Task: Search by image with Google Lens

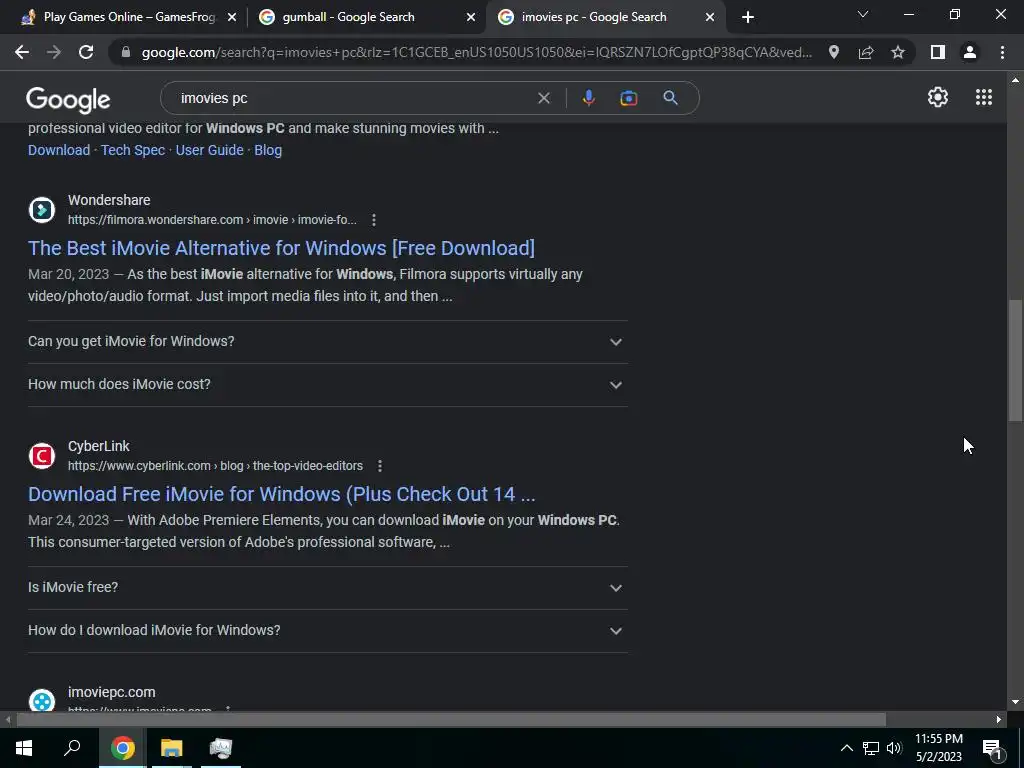Action: coord(628,98)
